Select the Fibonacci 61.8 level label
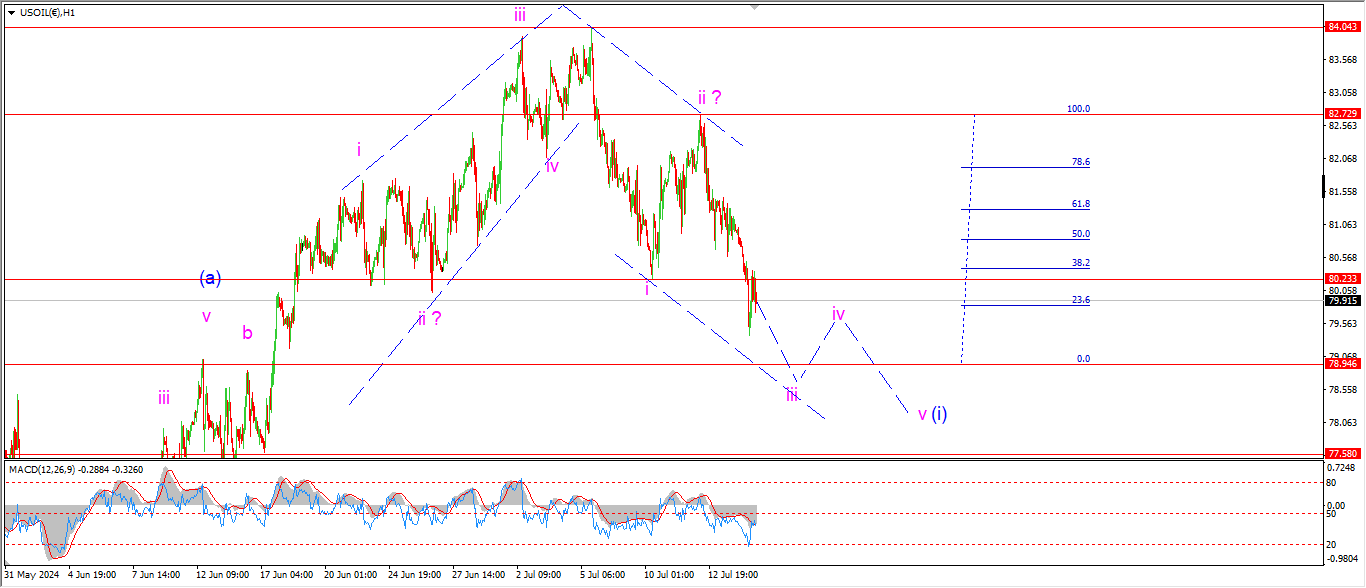Screen dimensions: 1366x588 tap(1080, 203)
